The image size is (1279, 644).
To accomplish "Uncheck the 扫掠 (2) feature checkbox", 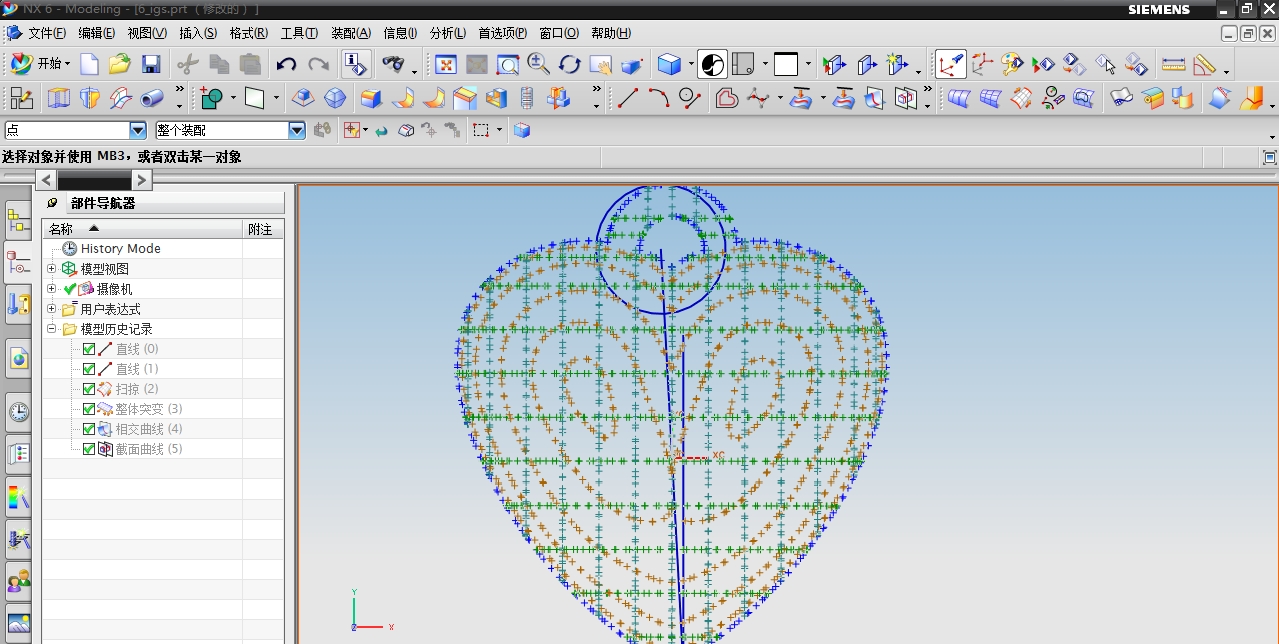I will [89, 389].
